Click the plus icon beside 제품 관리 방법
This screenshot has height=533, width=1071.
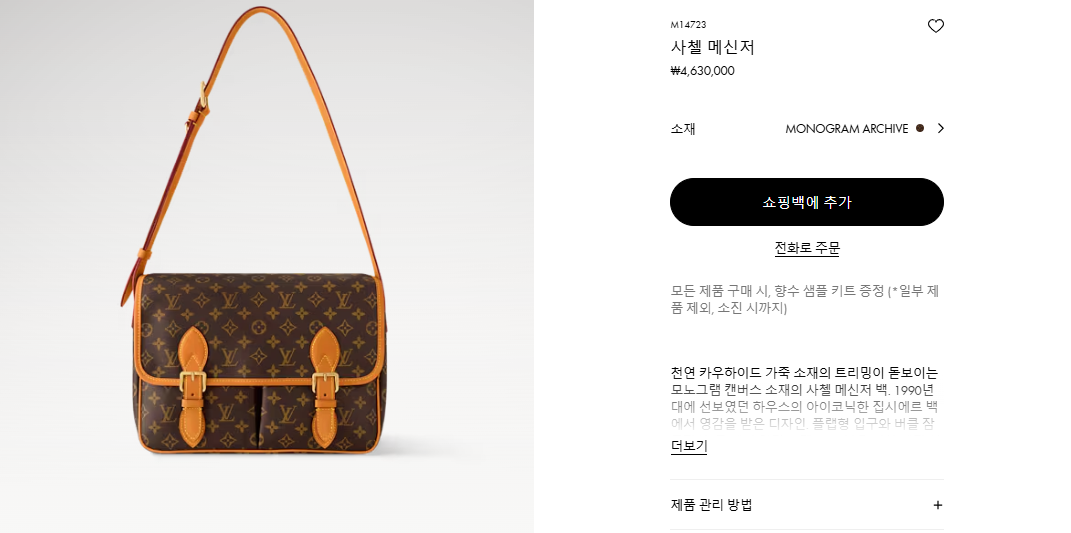point(937,505)
